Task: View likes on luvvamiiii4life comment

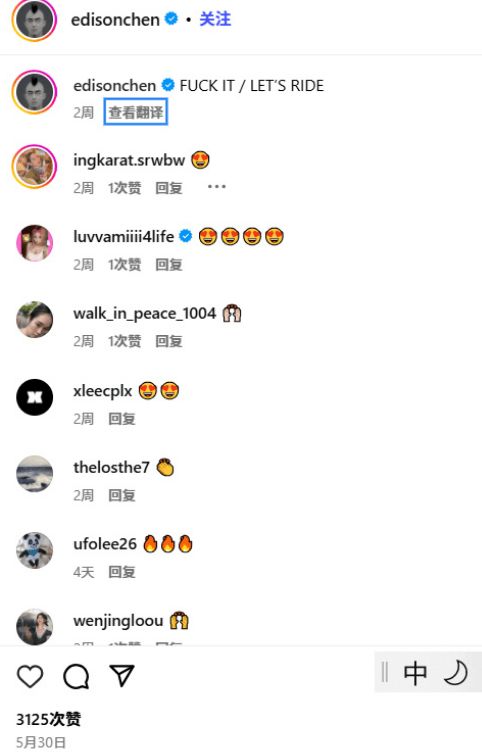Action: (125, 264)
